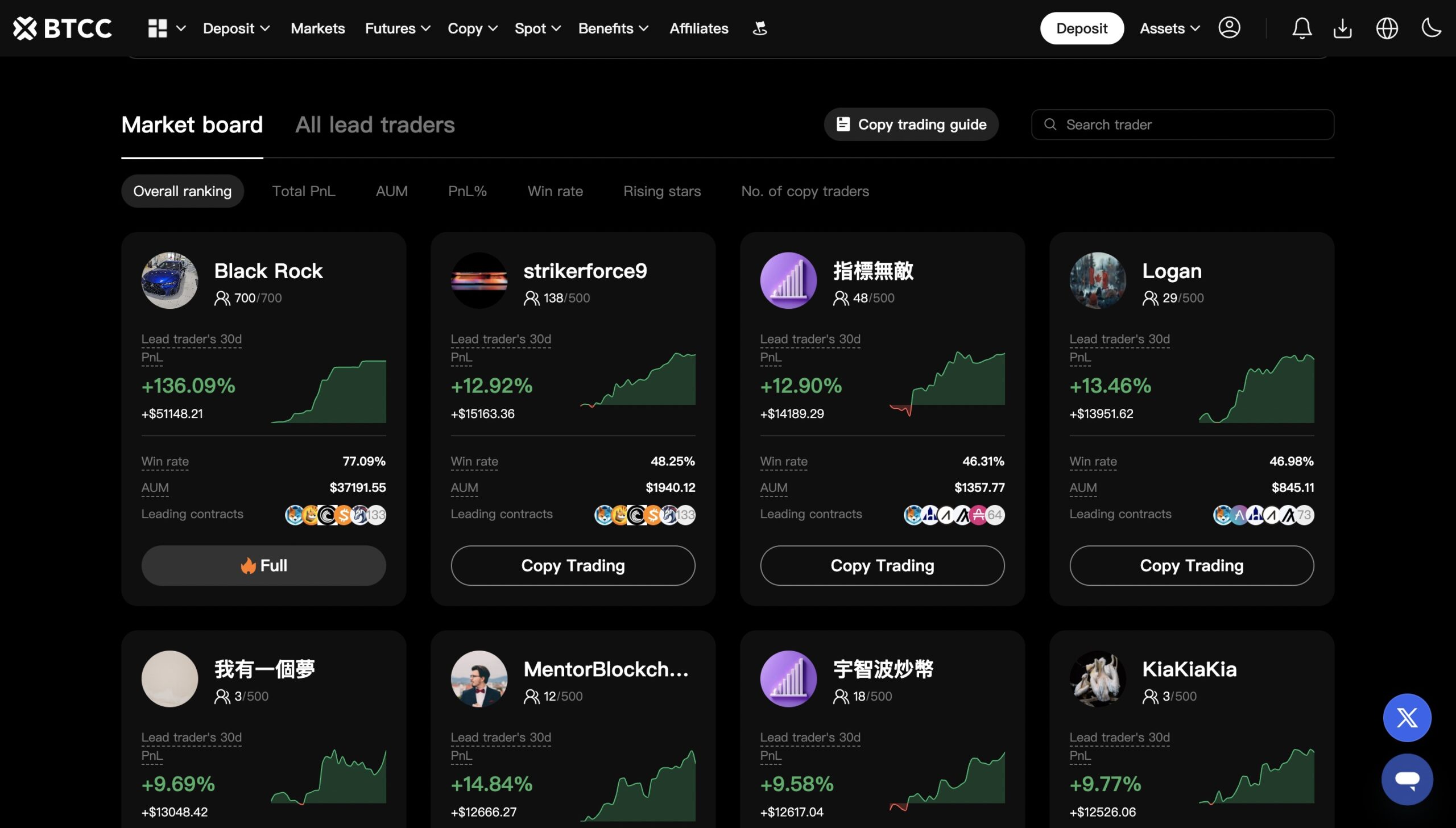Click Black Rock's car avatar
The image size is (1456, 828).
(x=169, y=280)
